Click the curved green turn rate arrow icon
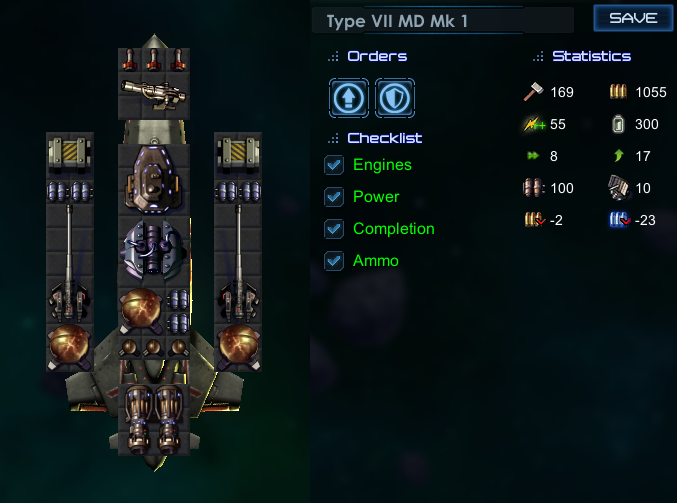This screenshot has height=503, width=677. (x=619, y=155)
